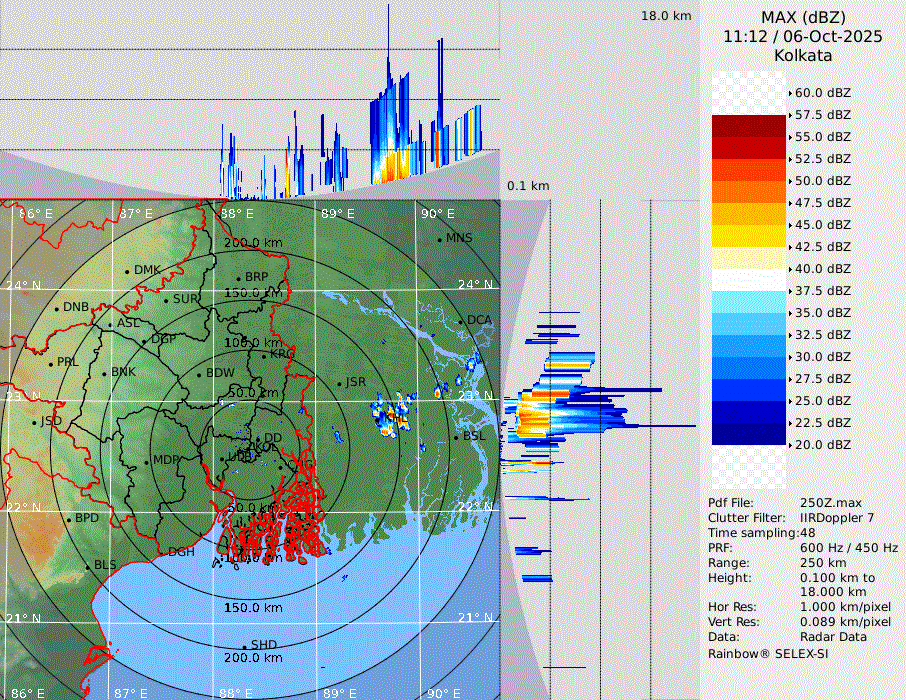This screenshot has width=906, height=700.
Task: Select the DMK station marker
Action: (127, 271)
